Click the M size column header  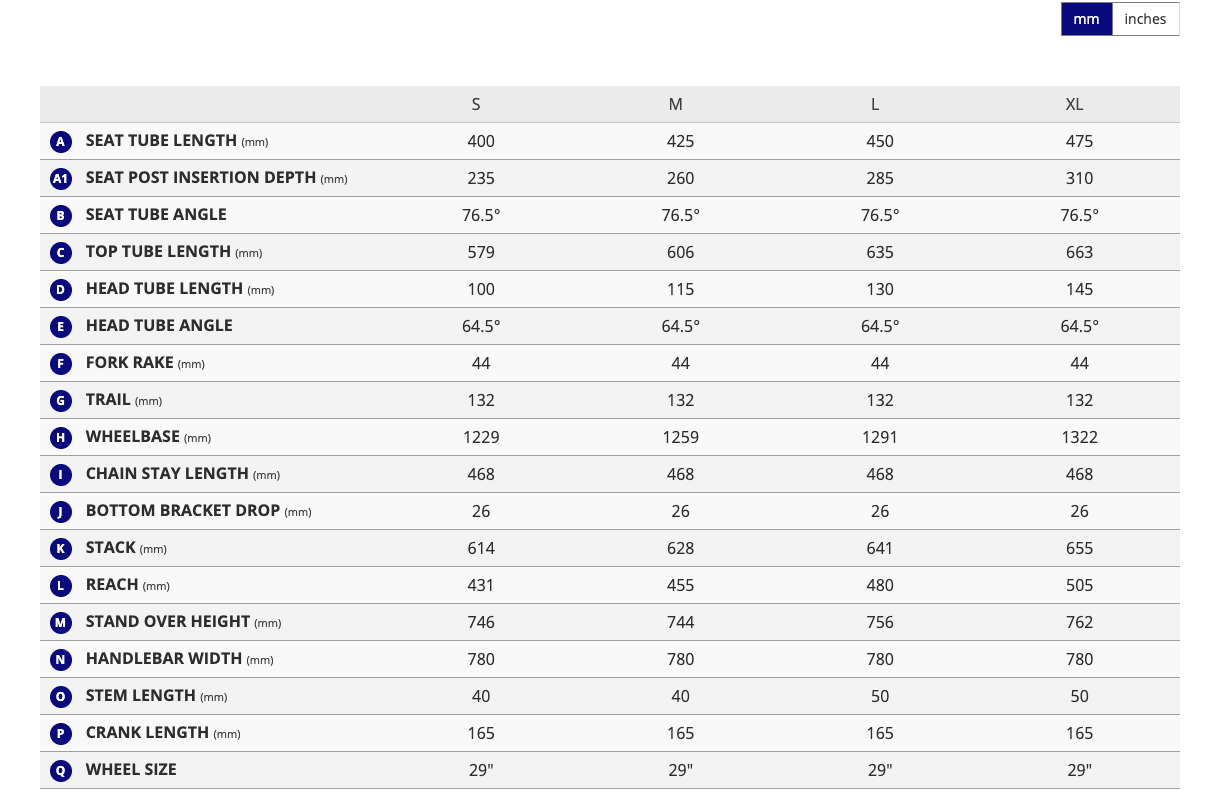tap(676, 105)
